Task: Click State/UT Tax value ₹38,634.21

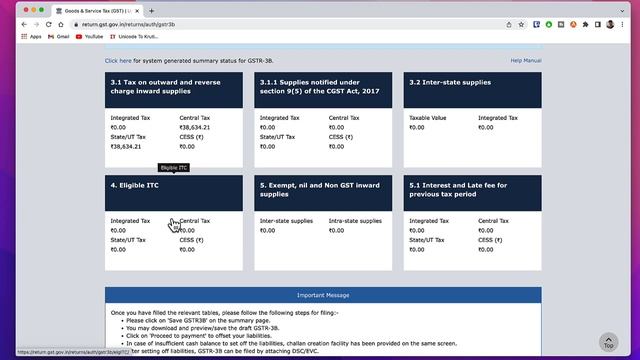Action: (126, 147)
